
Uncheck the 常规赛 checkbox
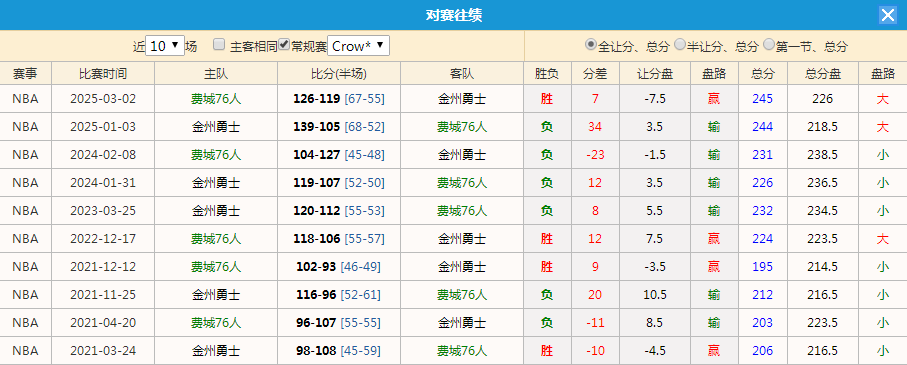284,45
